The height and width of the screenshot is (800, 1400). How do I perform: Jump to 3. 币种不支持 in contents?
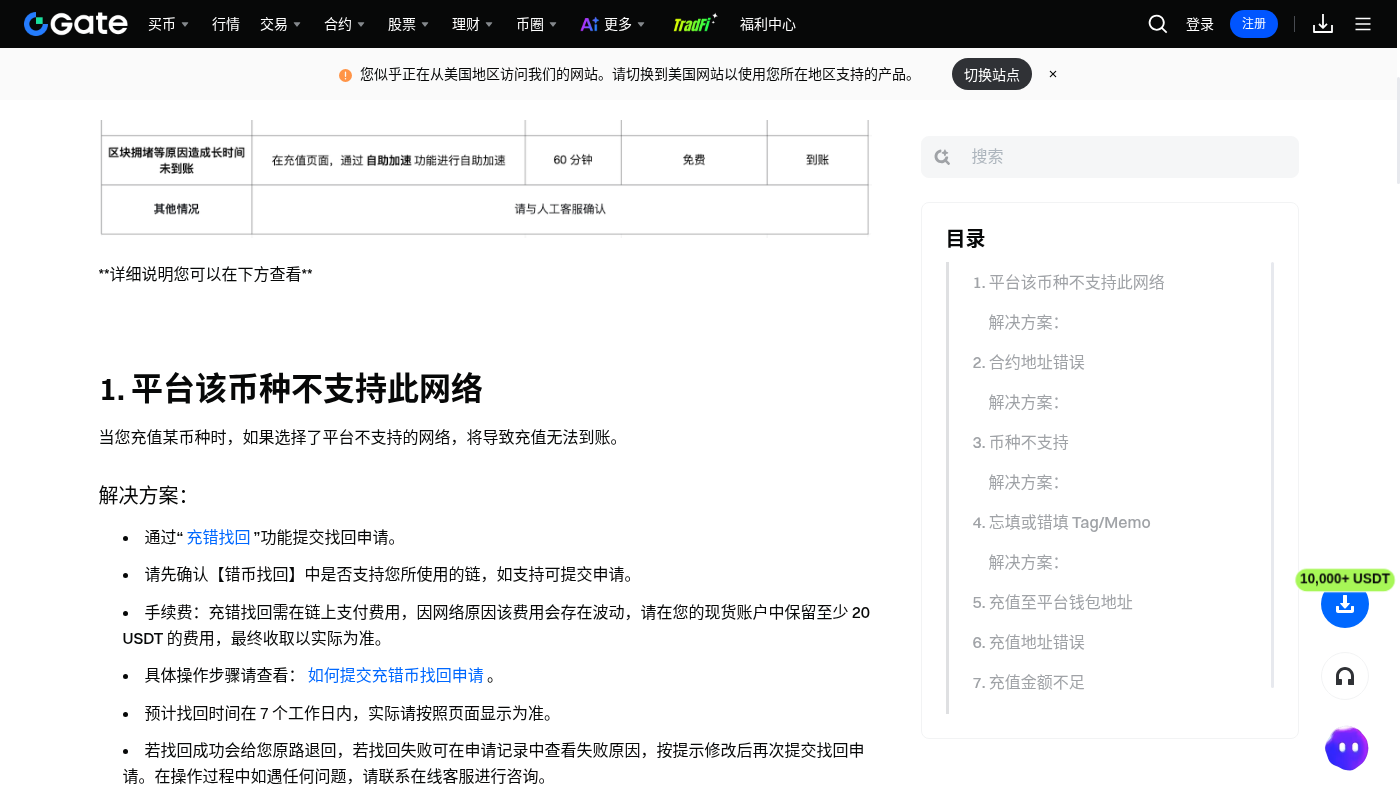1021,442
